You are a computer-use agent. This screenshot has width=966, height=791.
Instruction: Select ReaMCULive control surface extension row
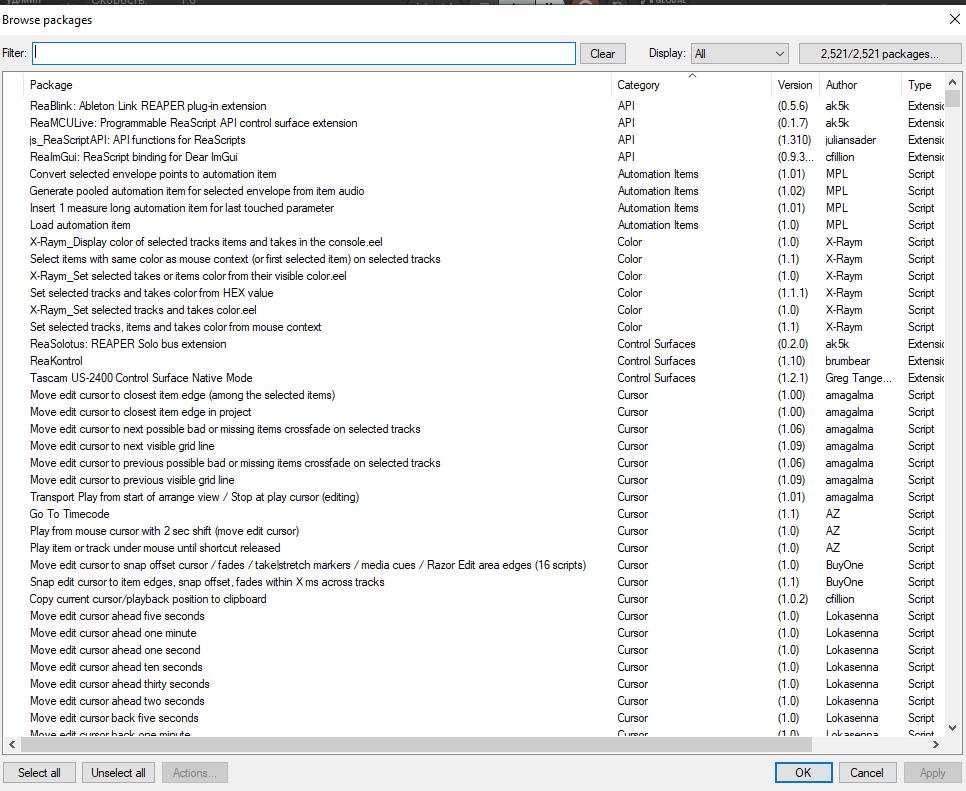point(193,123)
